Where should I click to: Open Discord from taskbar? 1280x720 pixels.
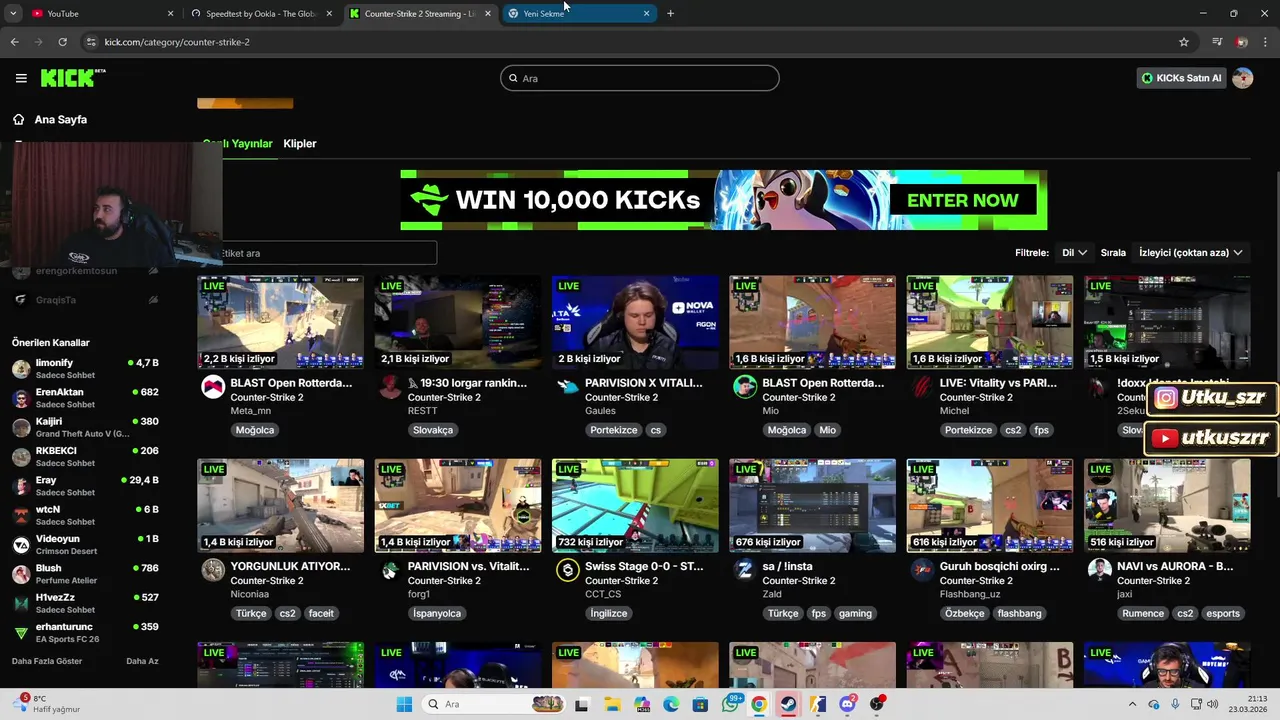pos(847,704)
